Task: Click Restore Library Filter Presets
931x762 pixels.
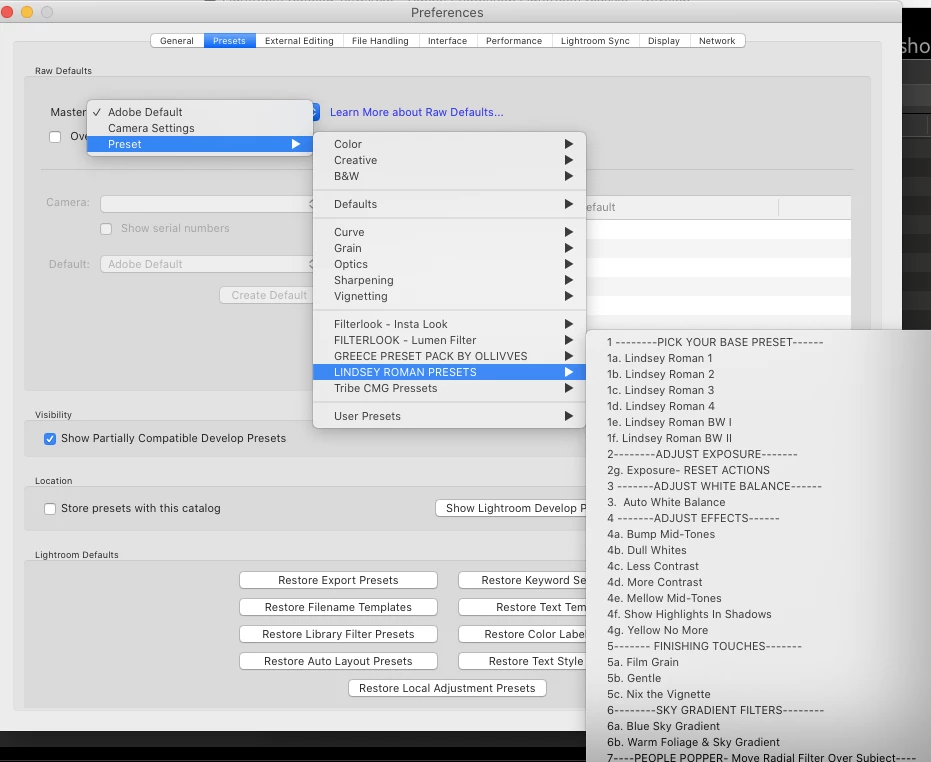Action: tap(338, 634)
